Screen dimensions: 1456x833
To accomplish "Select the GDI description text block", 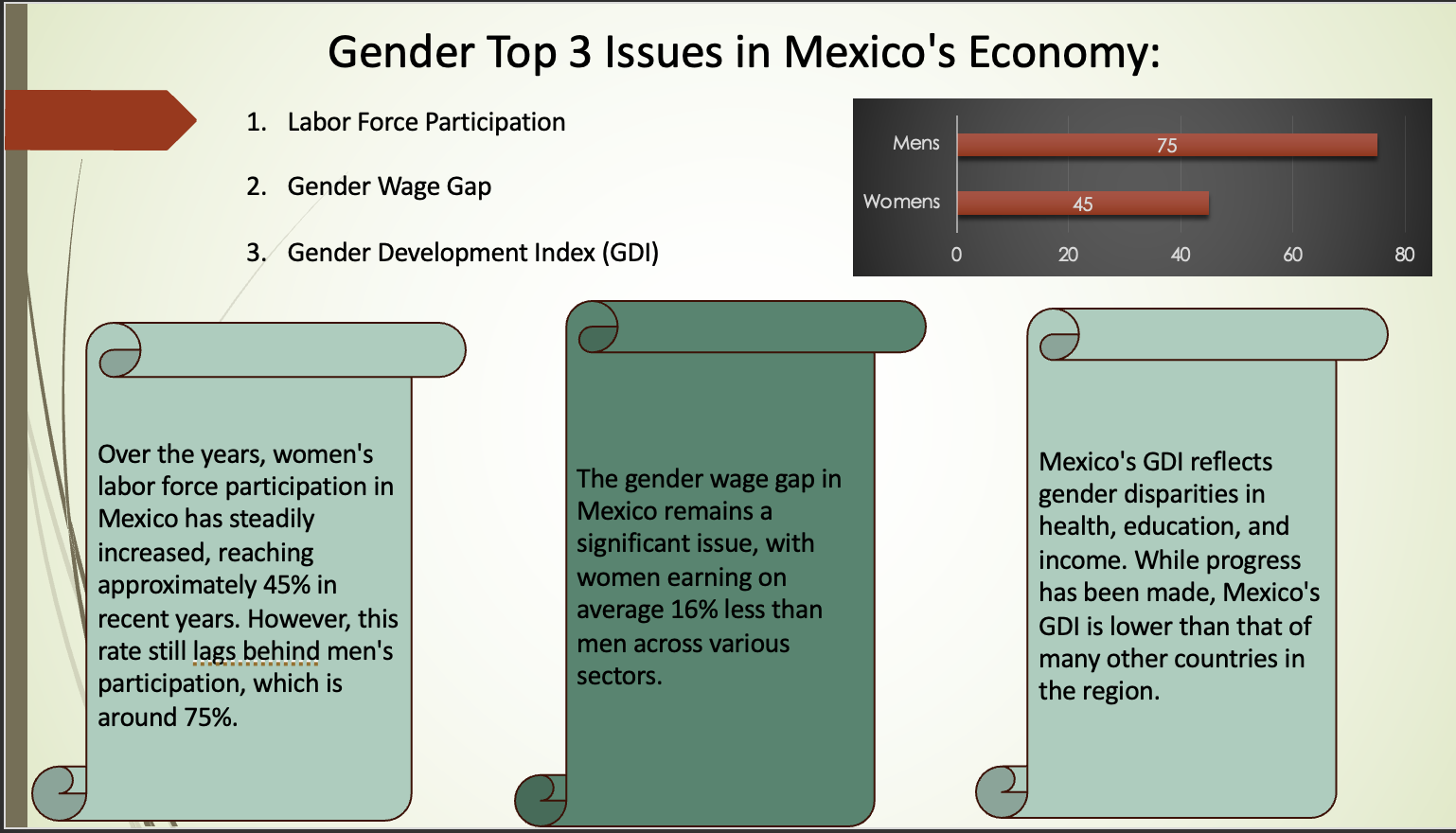I will tap(1180, 576).
